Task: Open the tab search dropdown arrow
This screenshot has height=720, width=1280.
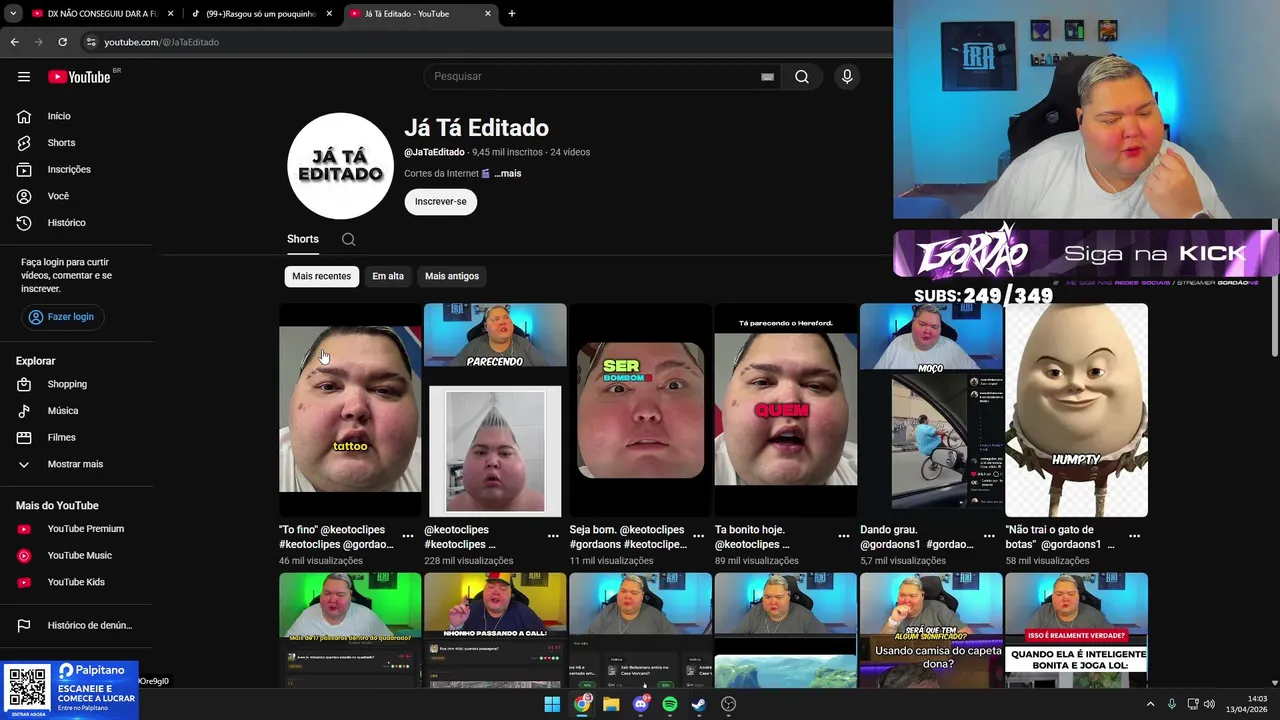Action: click(x=13, y=14)
